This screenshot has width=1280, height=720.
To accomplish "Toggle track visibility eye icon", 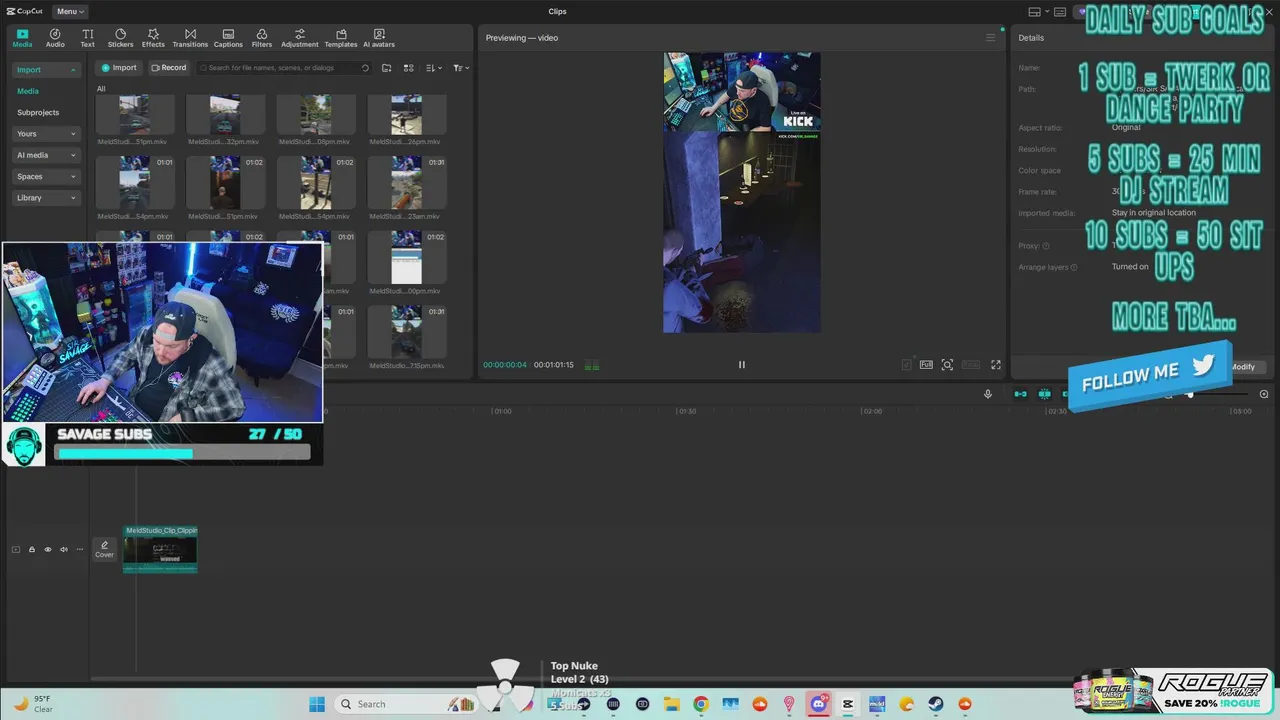I will [x=47, y=549].
